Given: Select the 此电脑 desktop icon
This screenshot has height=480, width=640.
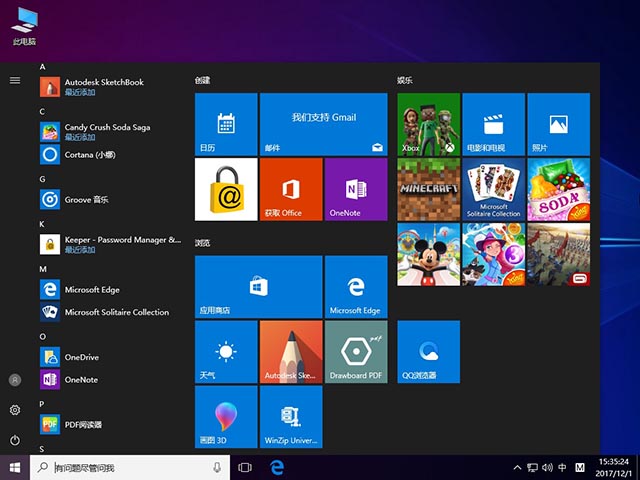Looking at the screenshot, I should pyautogui.click(x=24, y=26).
